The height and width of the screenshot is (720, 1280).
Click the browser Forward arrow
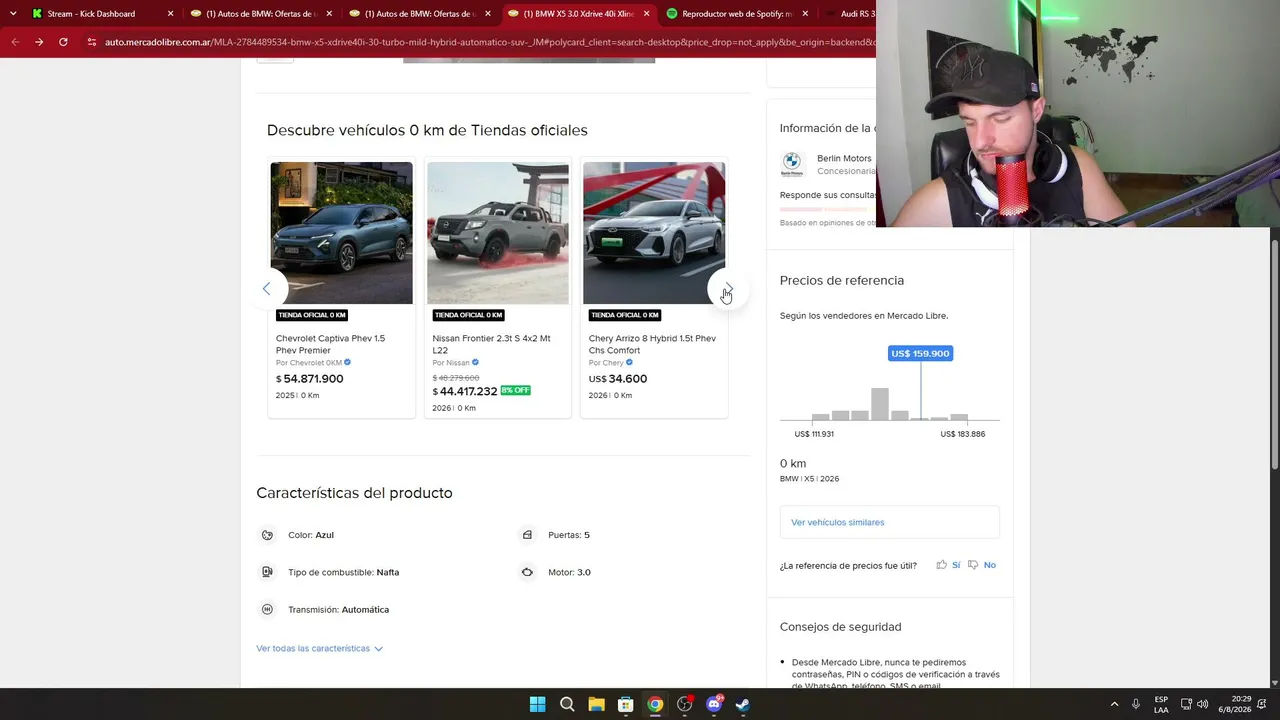(39, 42)
